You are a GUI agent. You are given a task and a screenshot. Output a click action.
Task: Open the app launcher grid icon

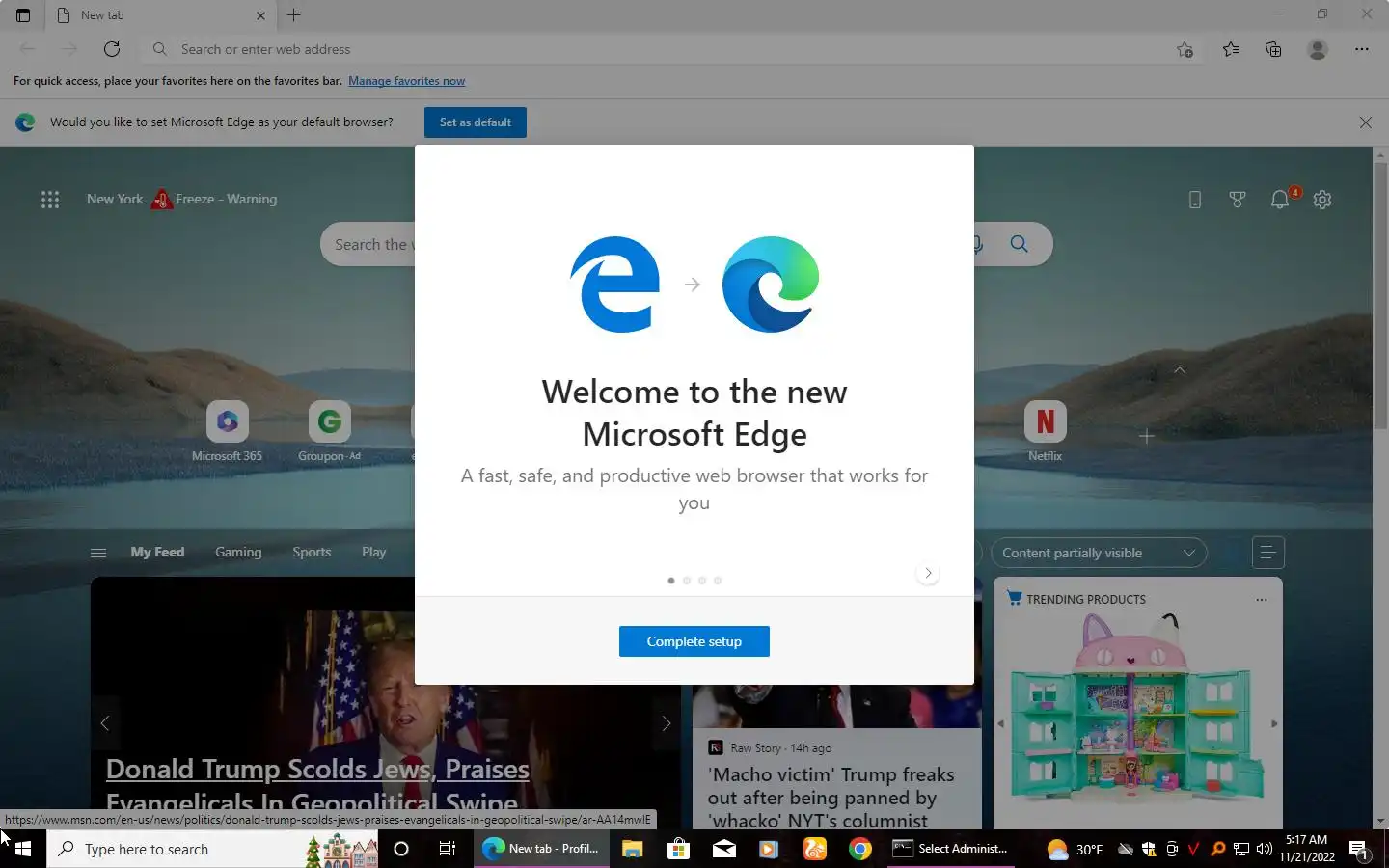(x=50, y=200)
